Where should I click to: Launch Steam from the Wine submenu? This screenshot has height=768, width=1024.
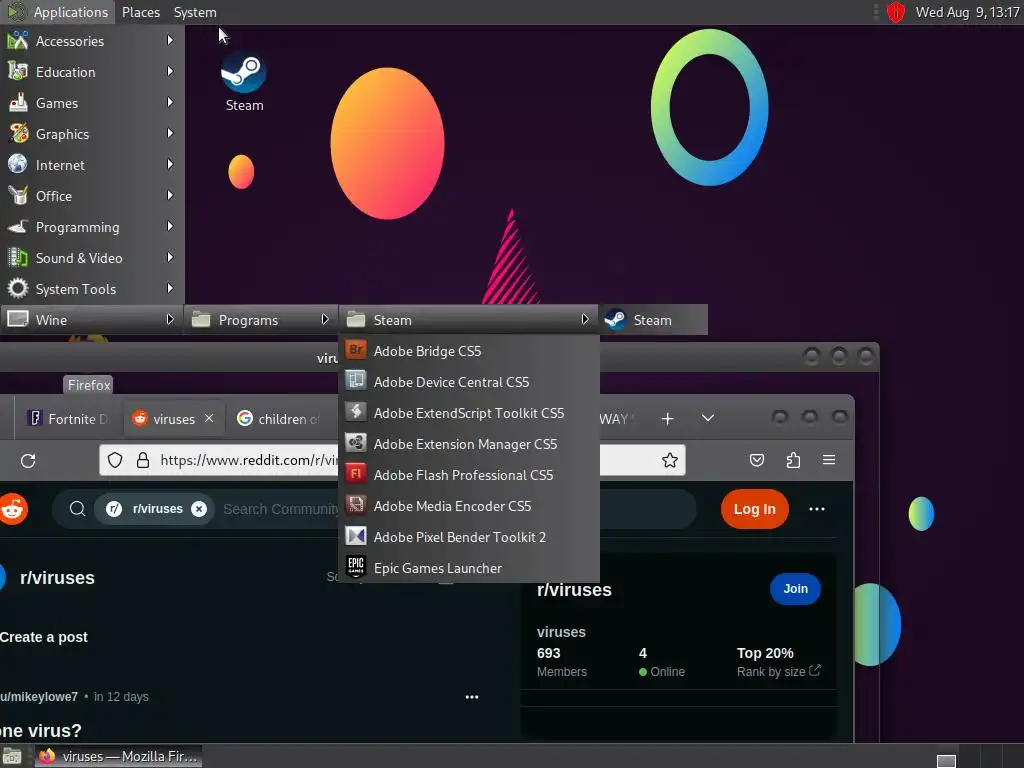[x=652, y=320]
